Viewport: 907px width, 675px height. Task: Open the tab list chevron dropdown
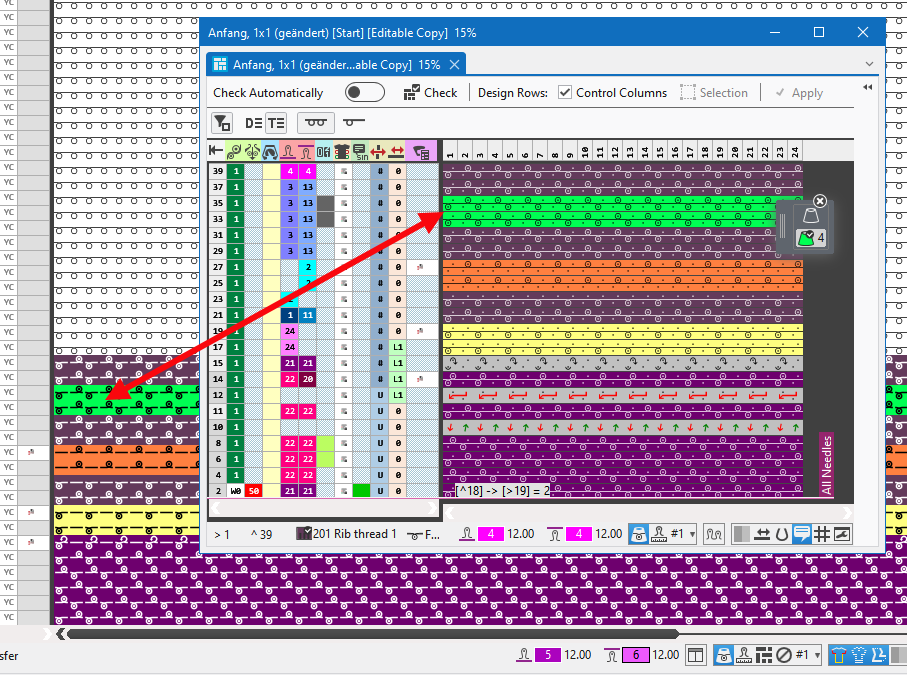pos(868,64)
